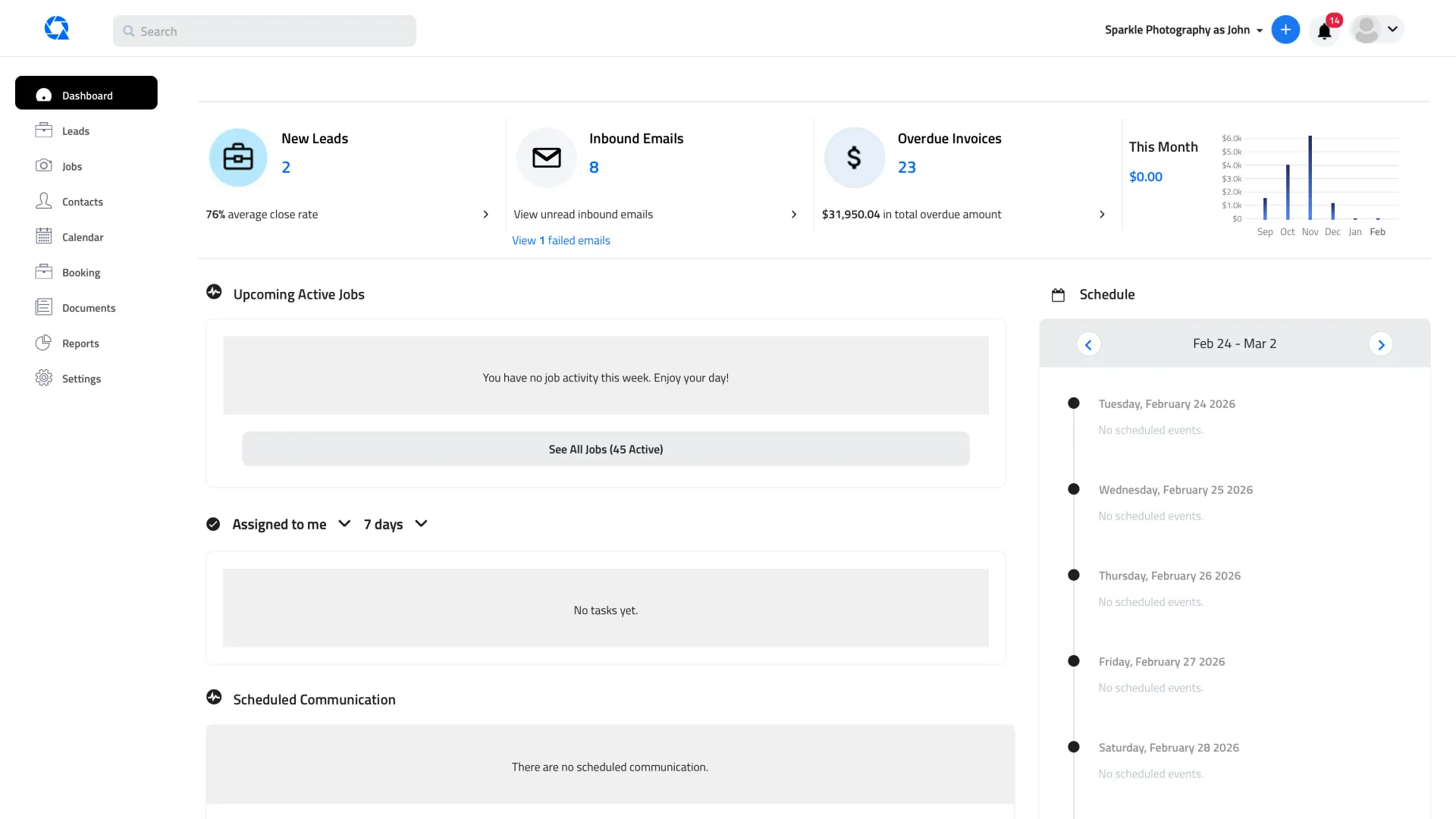Open the 7 days time range dropdown
Screen dimensions: 1456x819
[421, 523]
